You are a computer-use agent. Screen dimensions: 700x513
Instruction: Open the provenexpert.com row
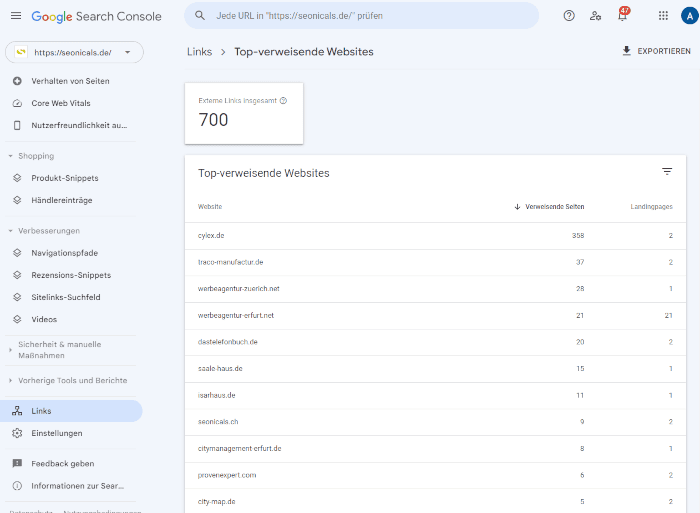click(x=435, y=475)
